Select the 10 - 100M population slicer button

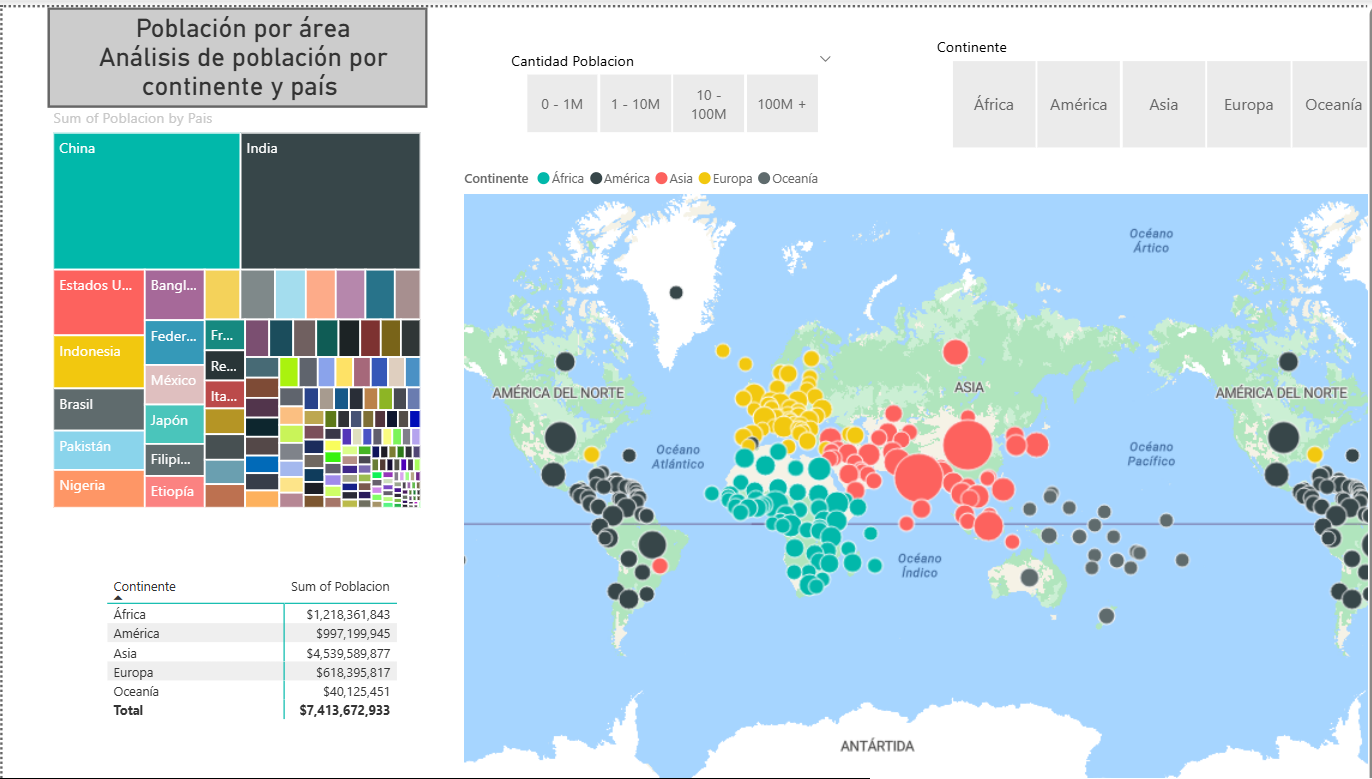708,104
